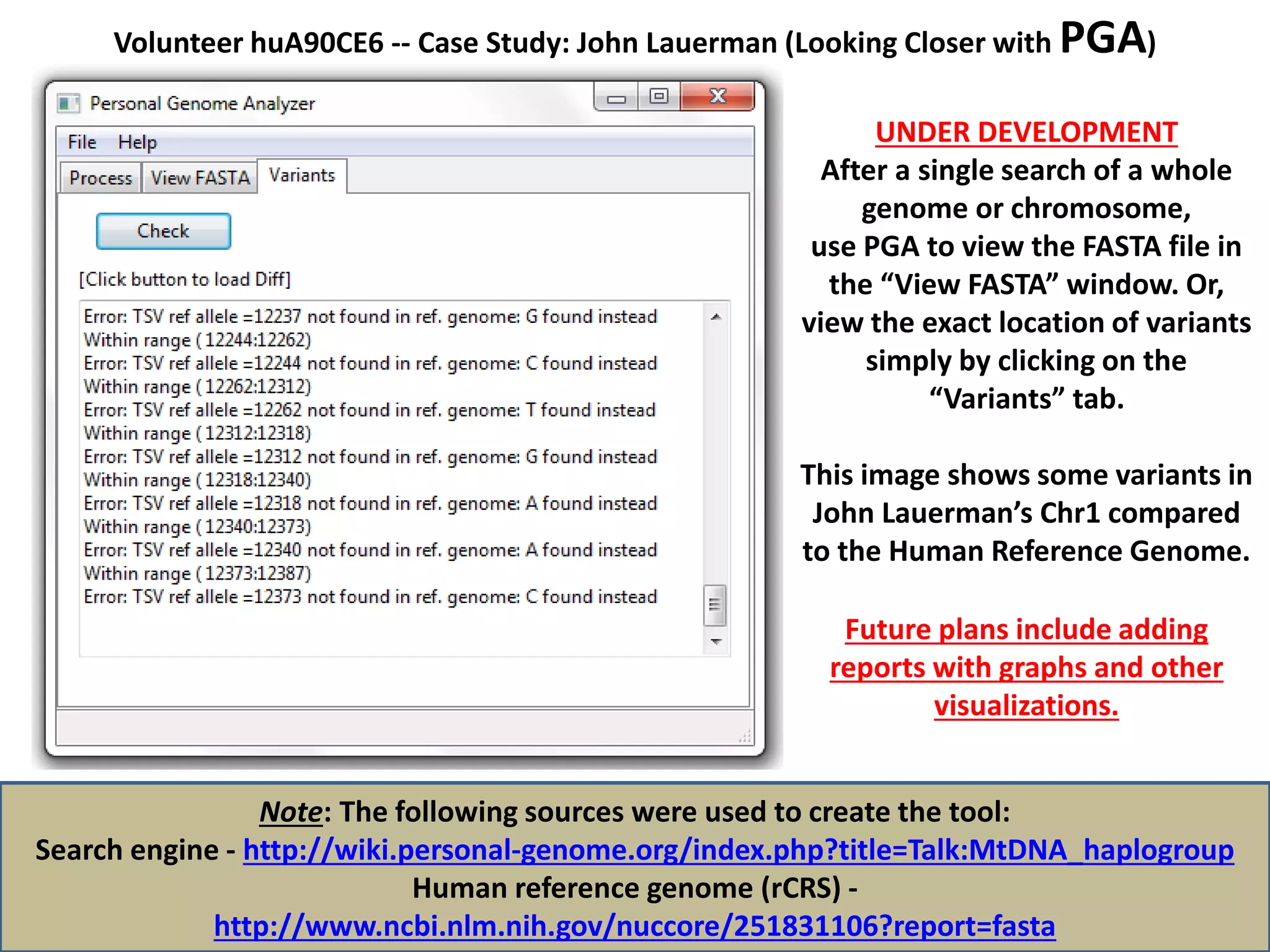Select line 'Within range ( 12244:12262)'
The image size is (1270, 952).
pyautogui.click(x=197, y=340)
